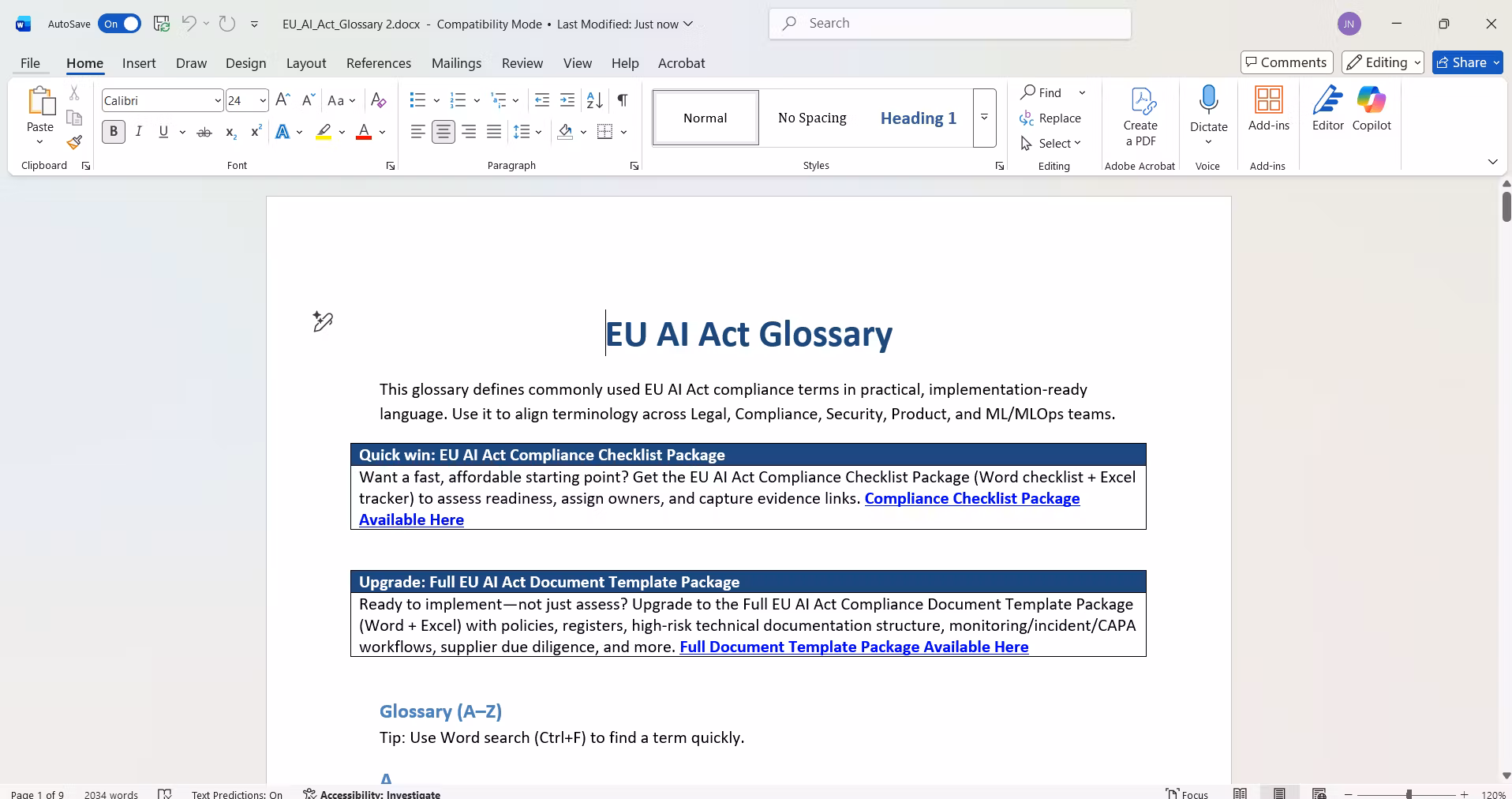Toggle Italic formatting button
1512x799 pixels.
139,132
